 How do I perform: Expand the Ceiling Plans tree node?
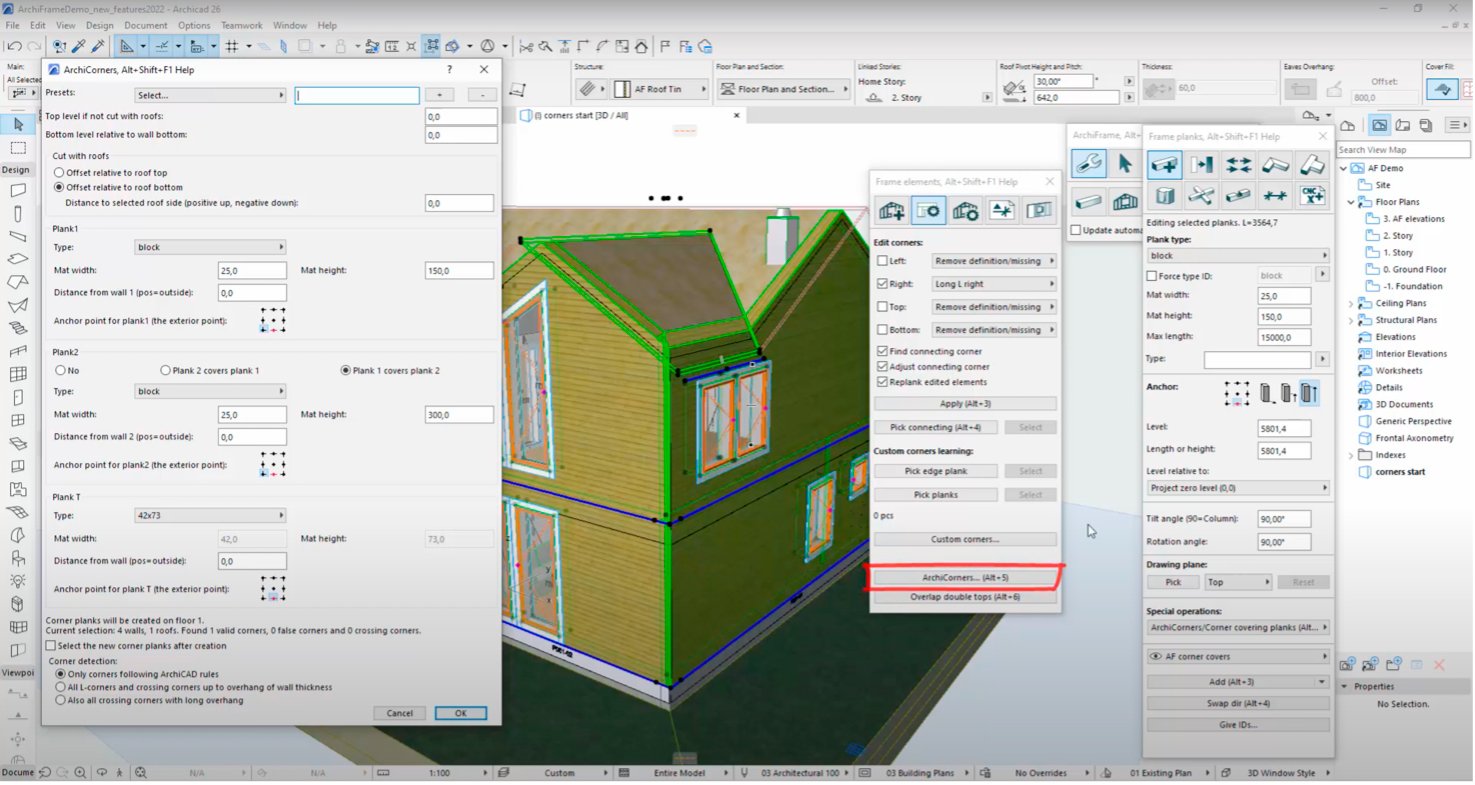coord(1351,303)
